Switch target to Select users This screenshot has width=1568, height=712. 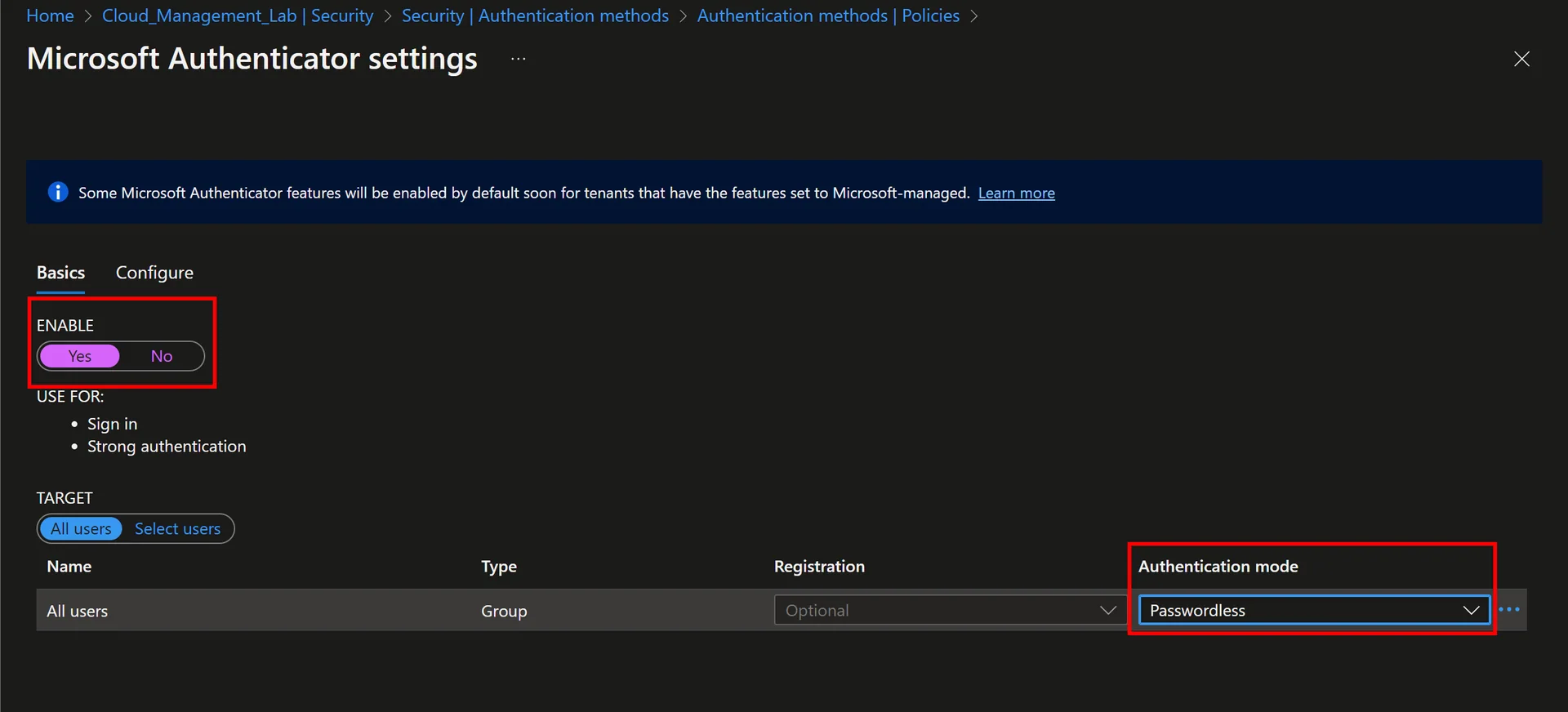[177, 528]
